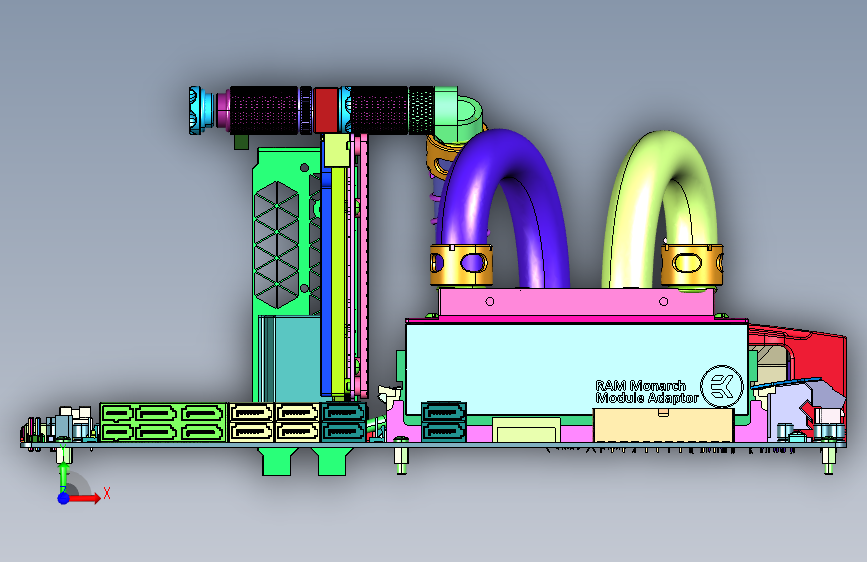Click the left screw hole on the pink plate

tap(489, 301)
